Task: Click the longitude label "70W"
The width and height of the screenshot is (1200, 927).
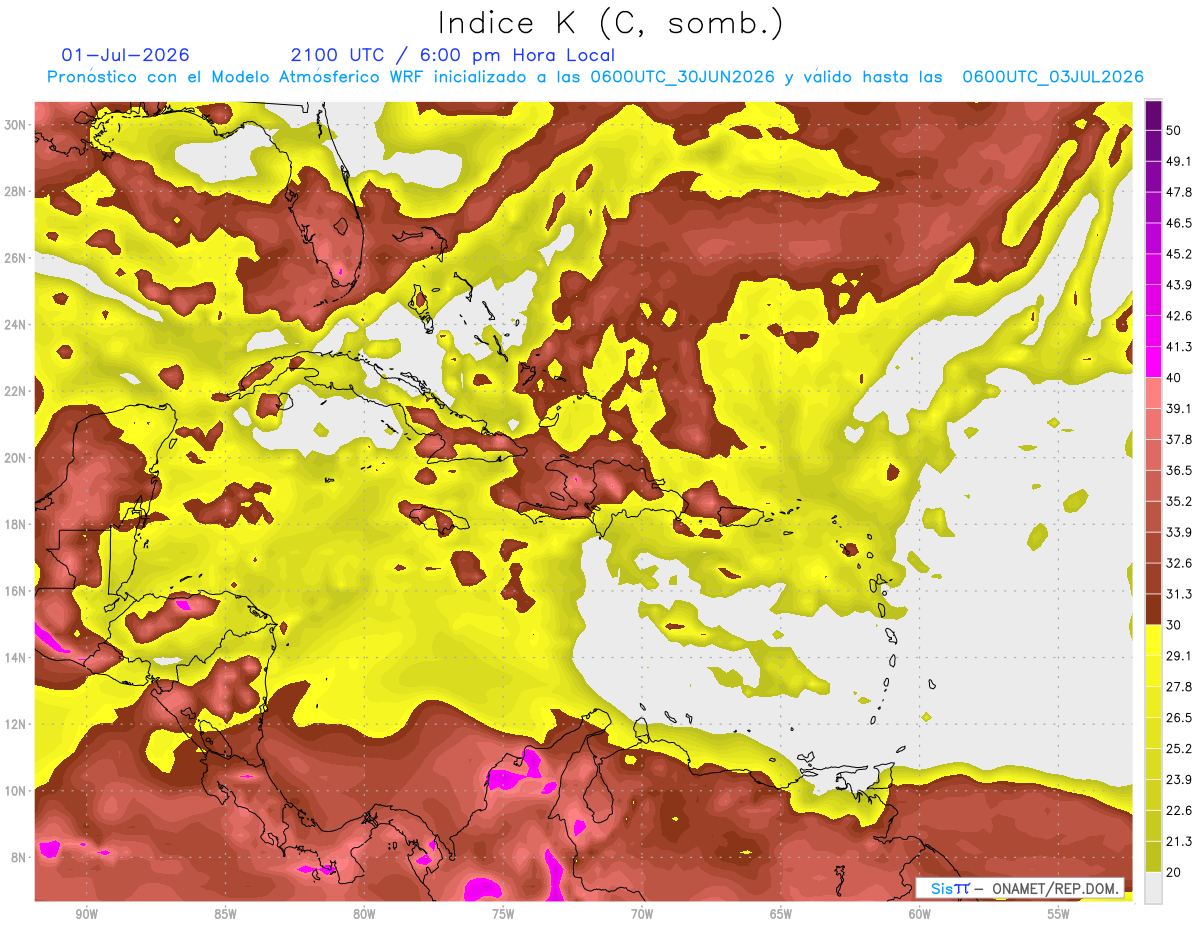Action: (642, 914)
